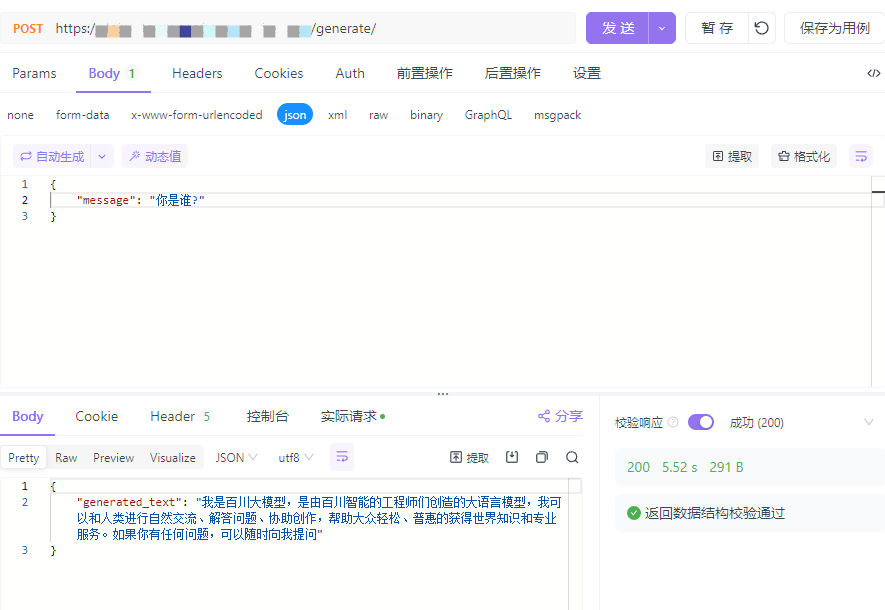Open the JSON response format dropdown

(235, 456)
